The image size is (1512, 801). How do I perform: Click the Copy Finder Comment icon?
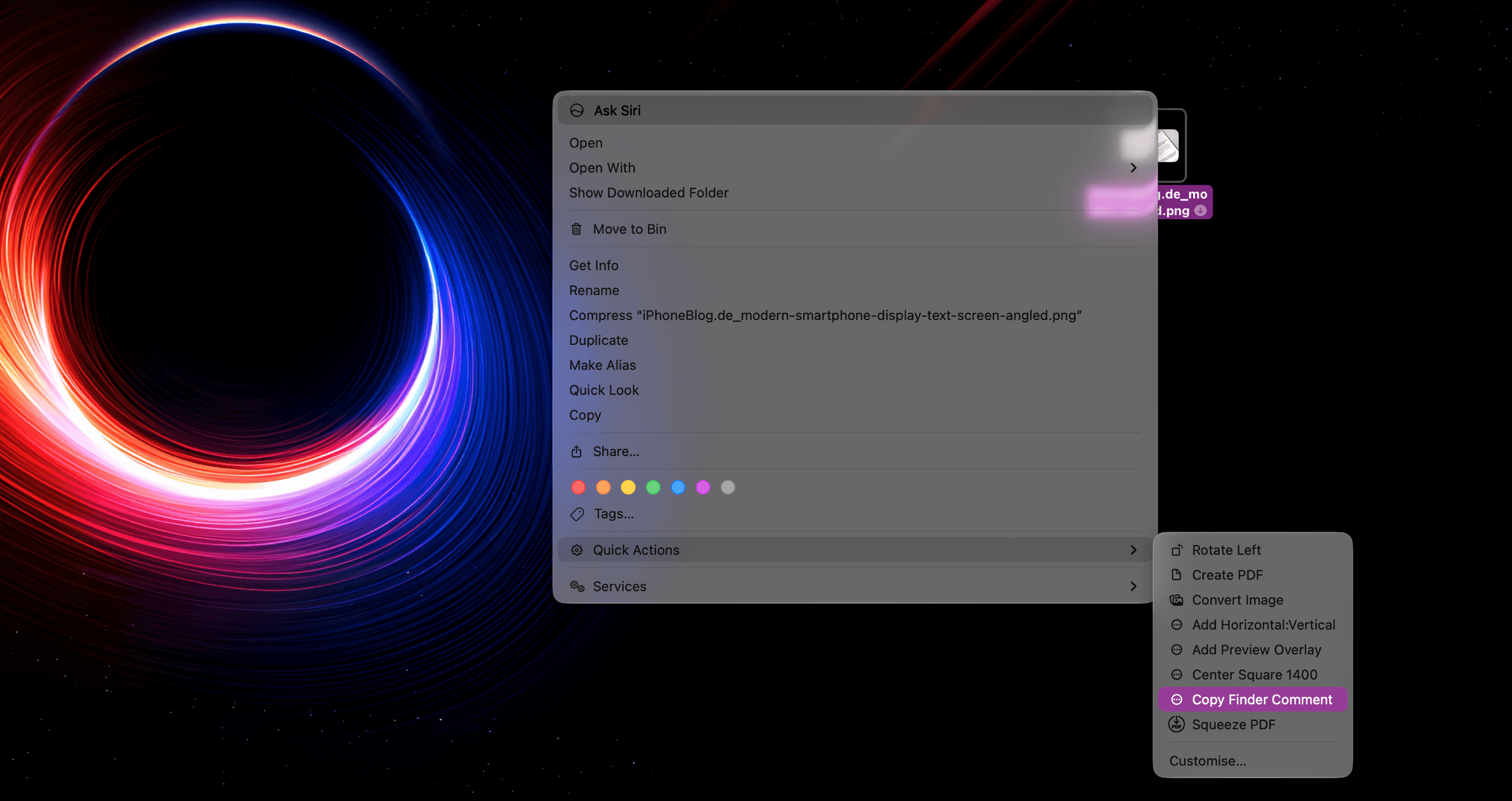click(x=1177, y=700)
